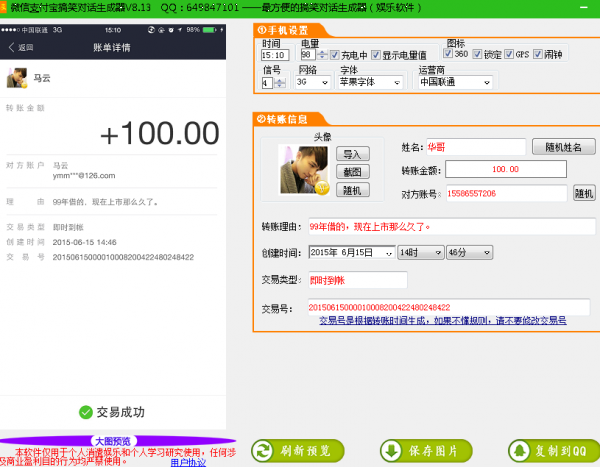Image resolution: width=600 pixels, height=467 pixels.
Task: Click the 保存图片 save image button
Action: point(426,451)
